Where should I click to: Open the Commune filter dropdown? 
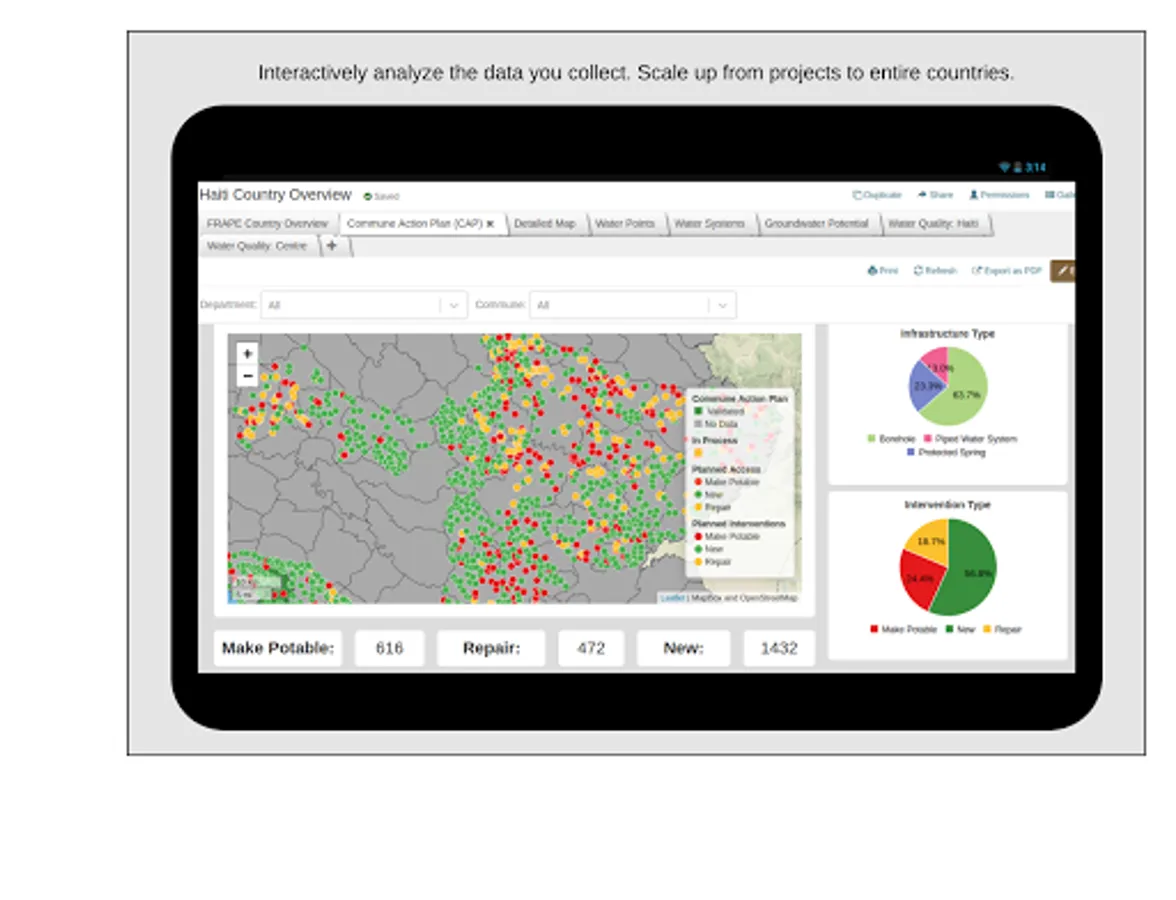point(633,305)
